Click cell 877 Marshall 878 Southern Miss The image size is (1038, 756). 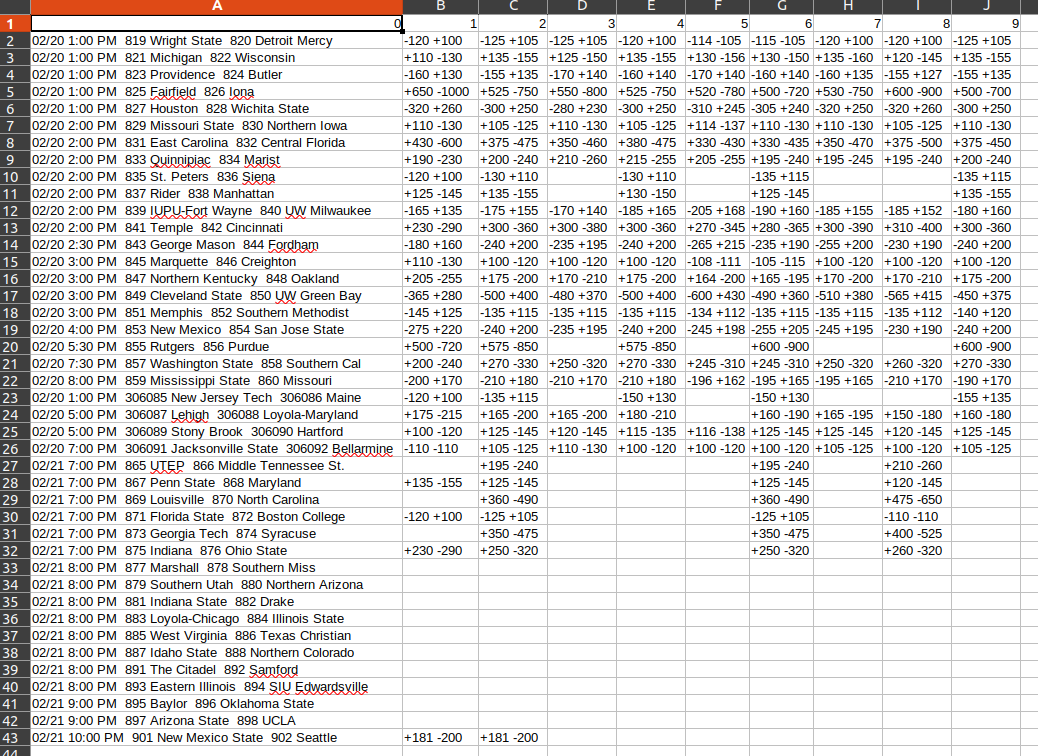pos(216,568)
